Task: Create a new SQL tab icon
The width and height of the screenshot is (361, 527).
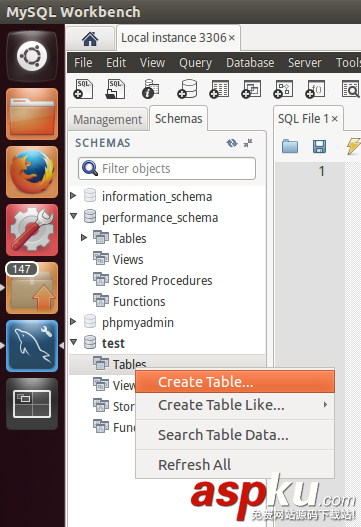Action: pyautogui.click(x=83, y=89)
